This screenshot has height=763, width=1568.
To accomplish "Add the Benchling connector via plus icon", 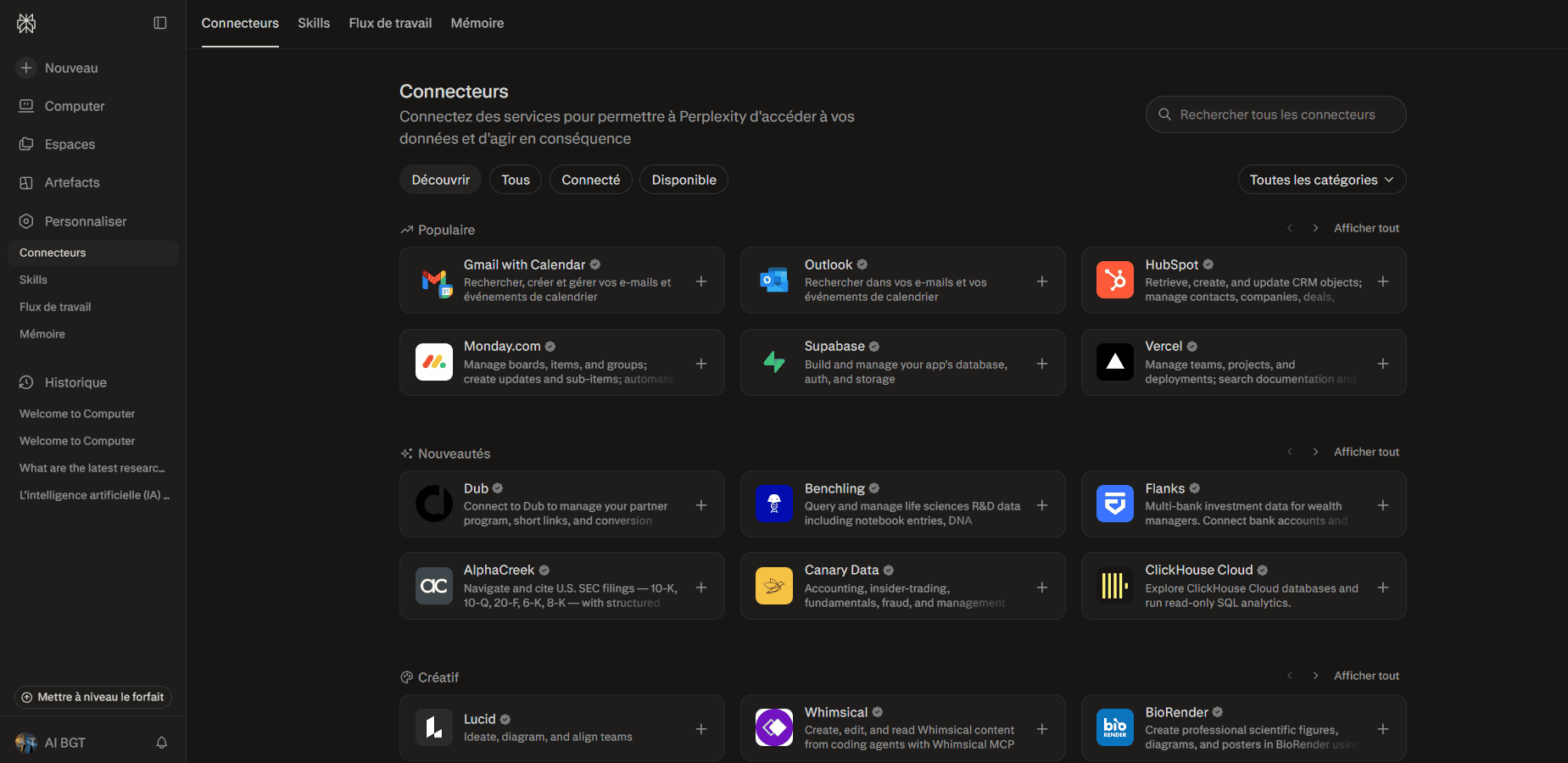I will pos(1042,505).
